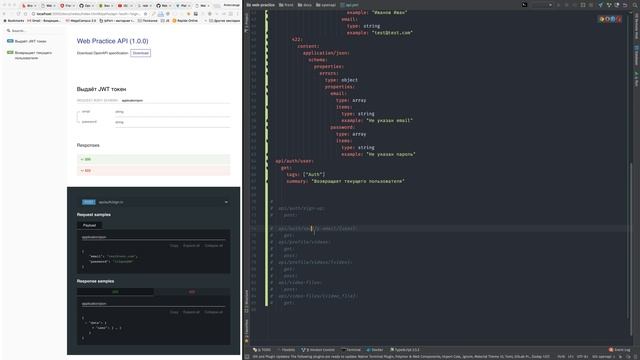Image resolution: width=640 pixels, height=360 pixels.
Task: Open 'Выдаёт JWT токен' in docs sidebar
Action: 31,41
